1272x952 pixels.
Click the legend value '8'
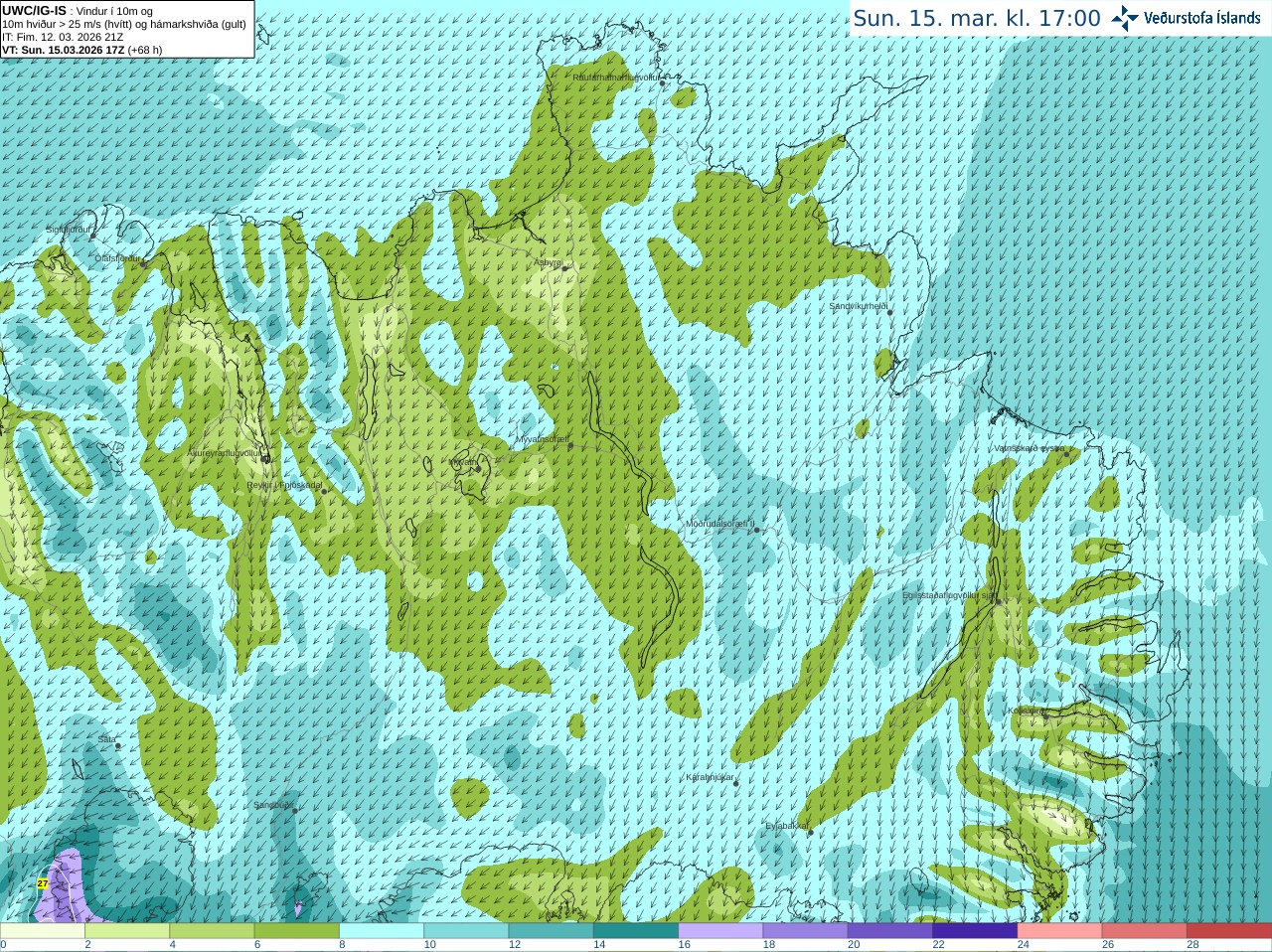coord(342,945)
